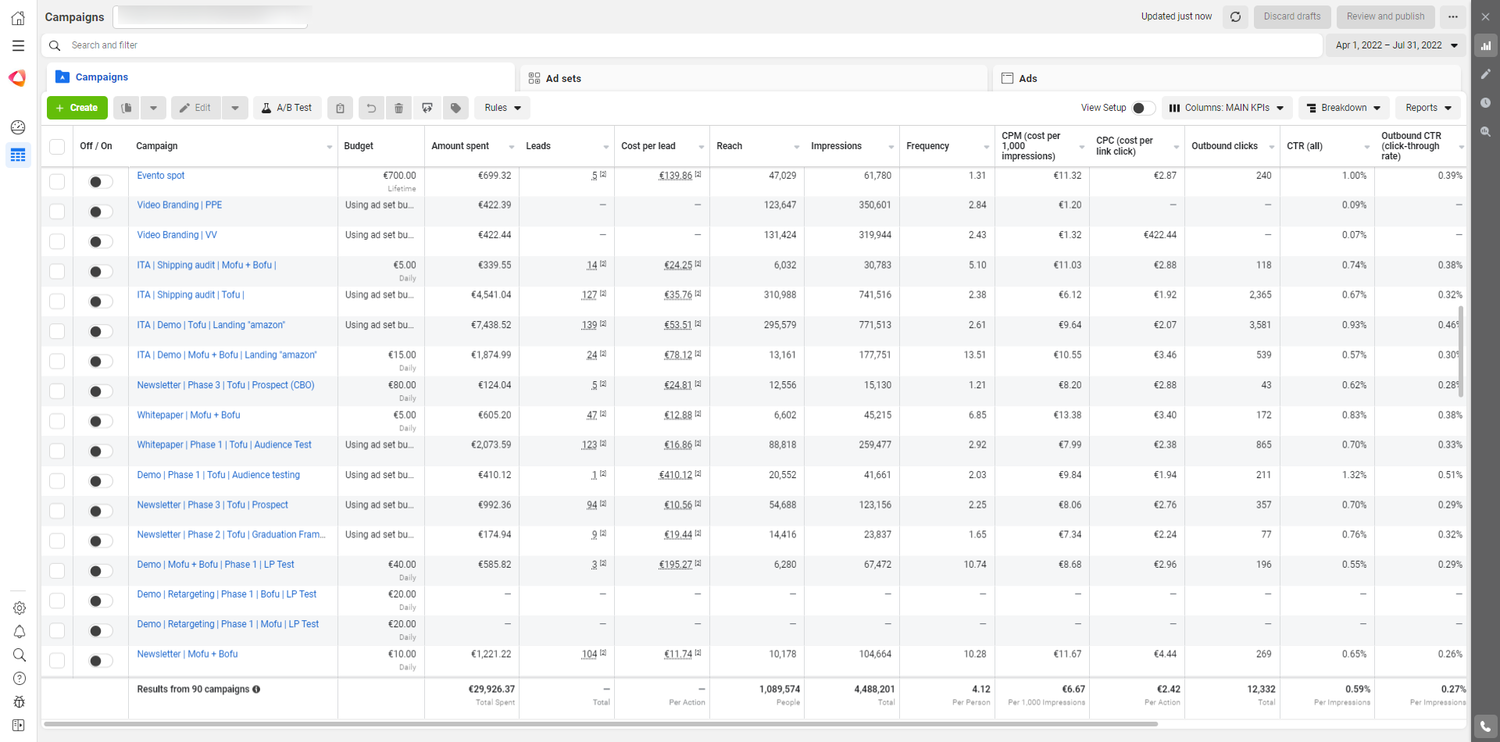Click the Delete trash icon
Screen dimensions: 1500x742
[399, 108]
